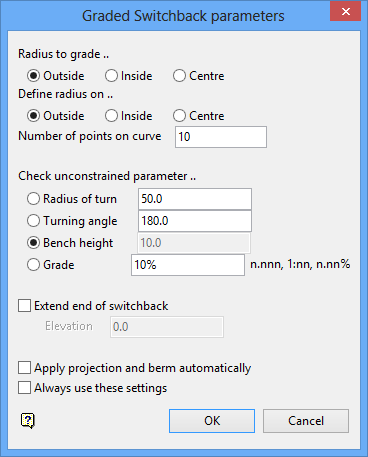Dismiss the dialog with Cancel
The width and height of the screenshot is (368, 457).
[306, 421]
